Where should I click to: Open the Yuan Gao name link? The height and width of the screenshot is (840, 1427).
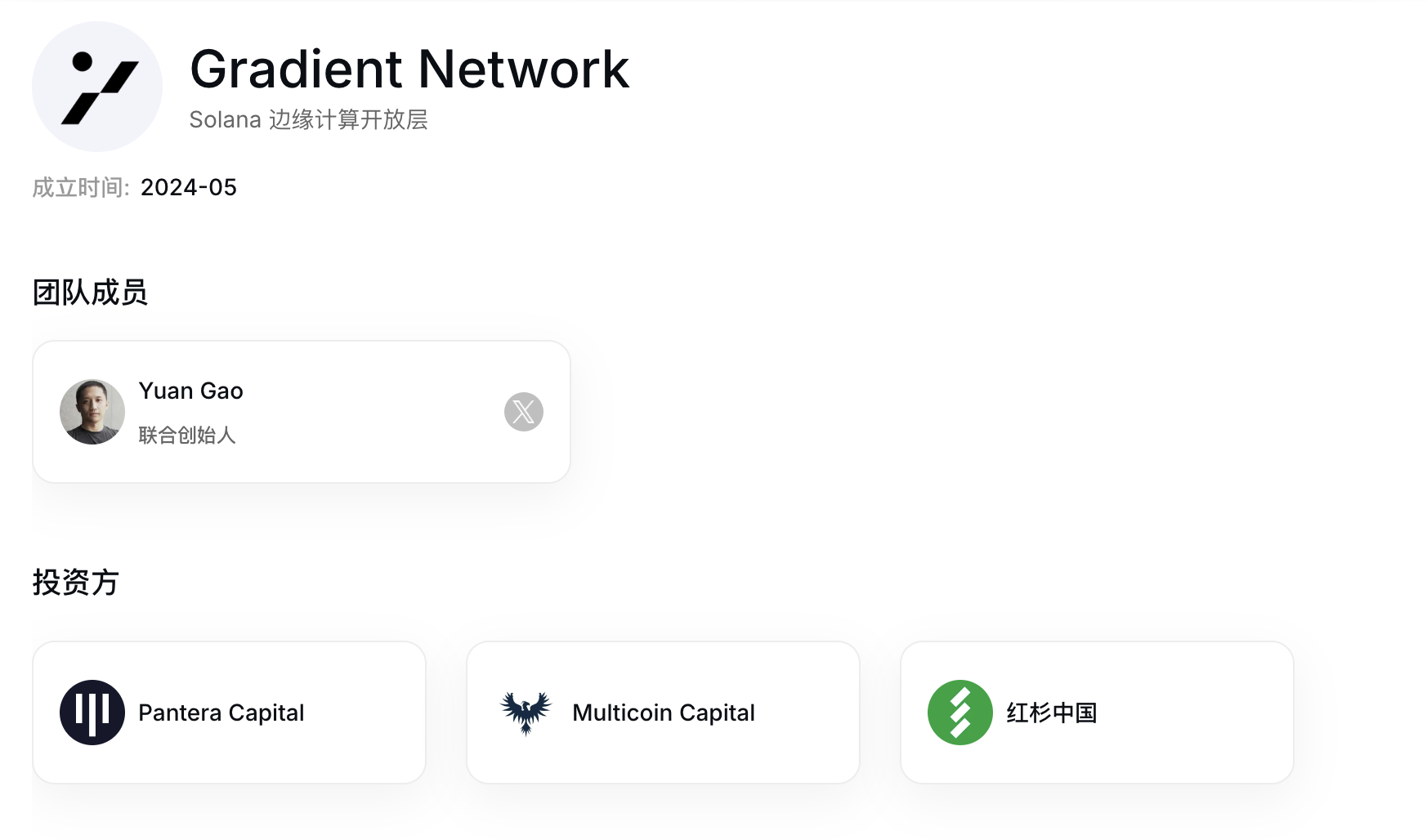[x=191, y=391]
